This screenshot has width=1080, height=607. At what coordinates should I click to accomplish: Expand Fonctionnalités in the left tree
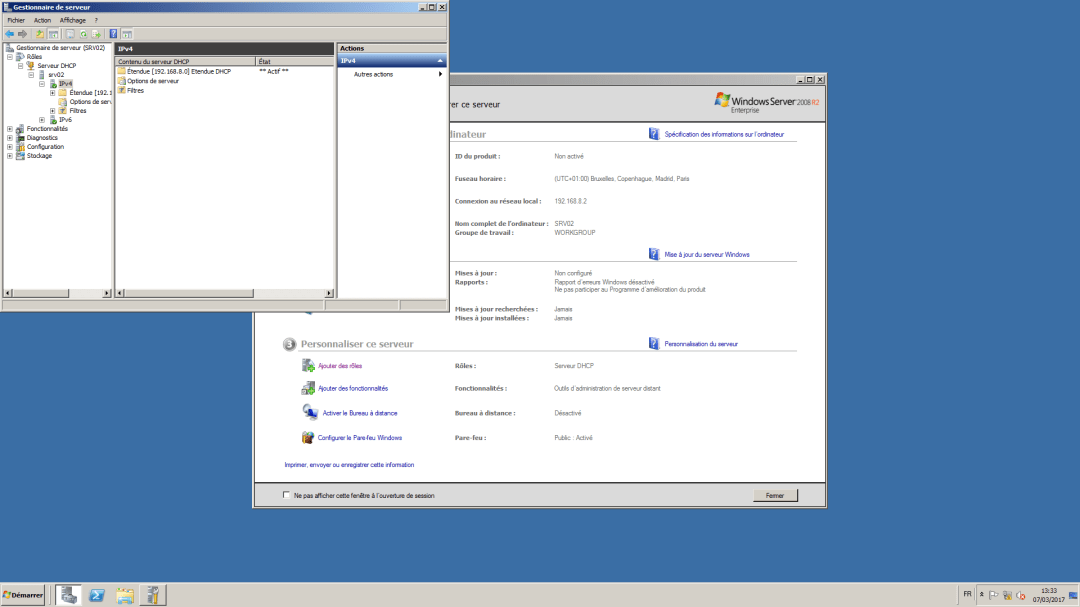[x=9, y=129]
